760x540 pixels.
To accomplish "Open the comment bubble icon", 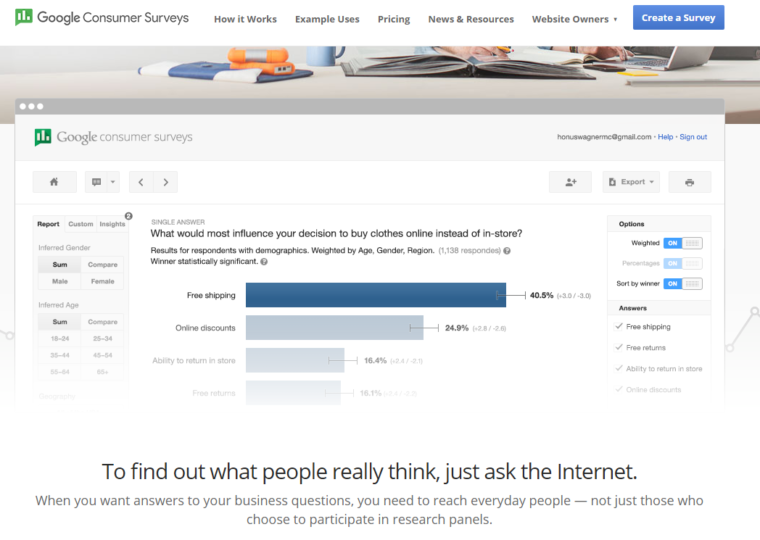I will pyautogui.click(x=96, y=182).
